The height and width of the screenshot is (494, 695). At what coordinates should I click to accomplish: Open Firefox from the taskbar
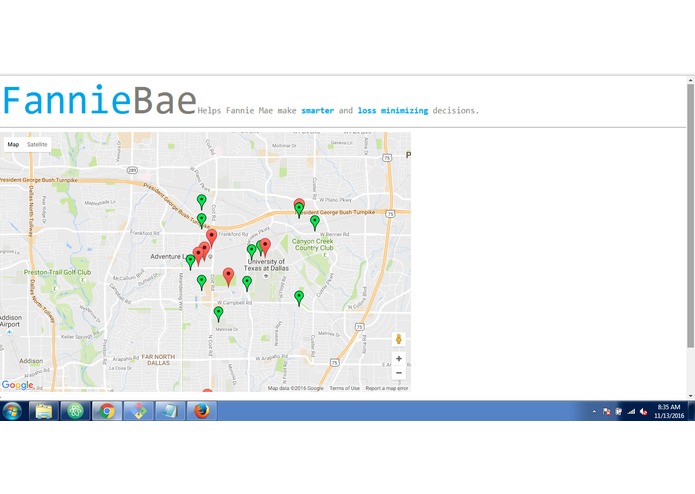[202, 411]
